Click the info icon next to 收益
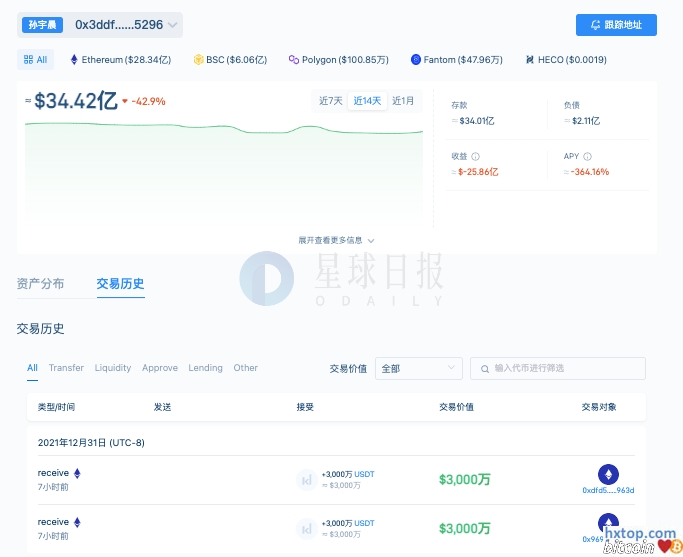 click(x=475, y=156)
